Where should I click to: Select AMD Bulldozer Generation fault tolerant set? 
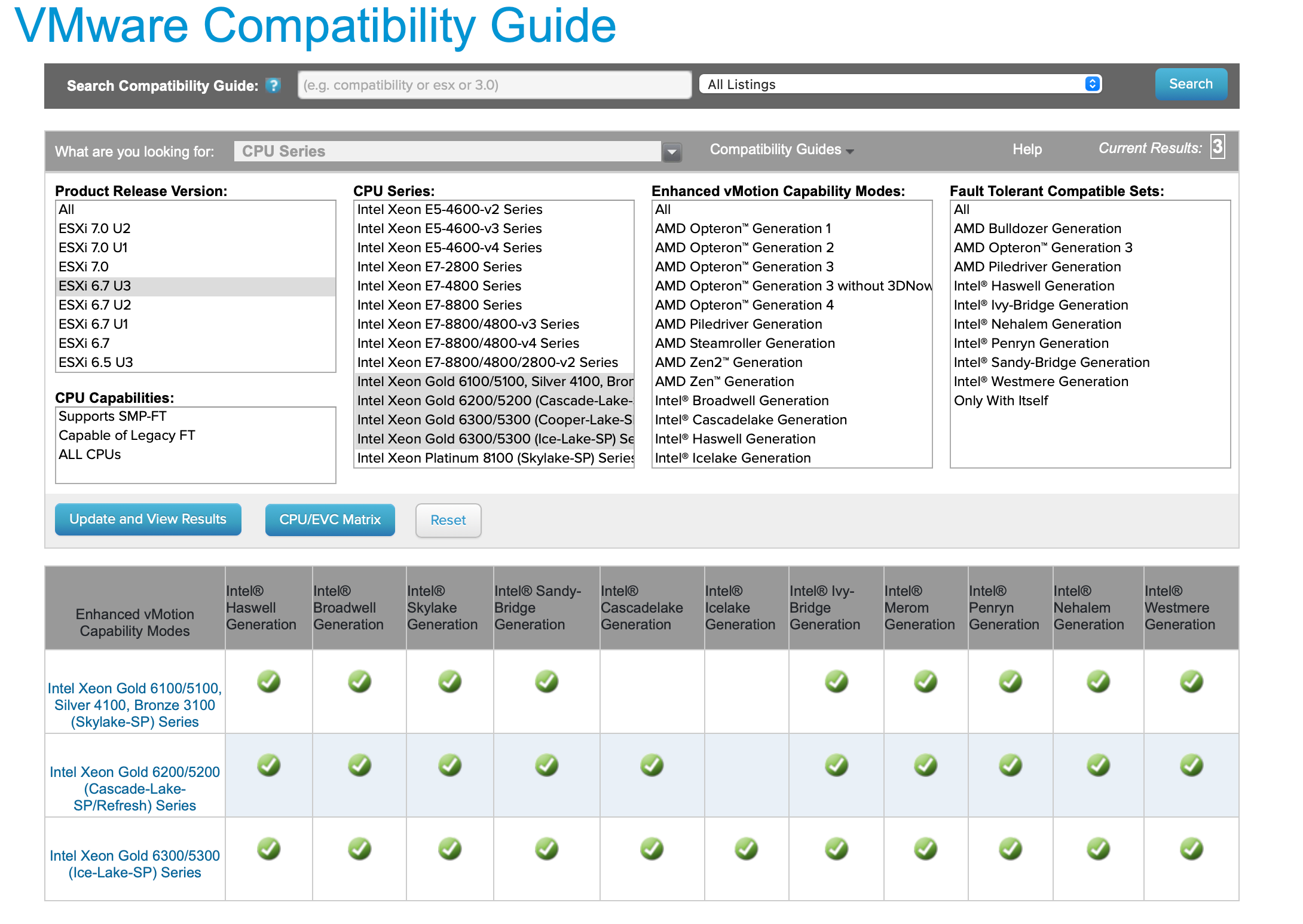pos(1090,228)
